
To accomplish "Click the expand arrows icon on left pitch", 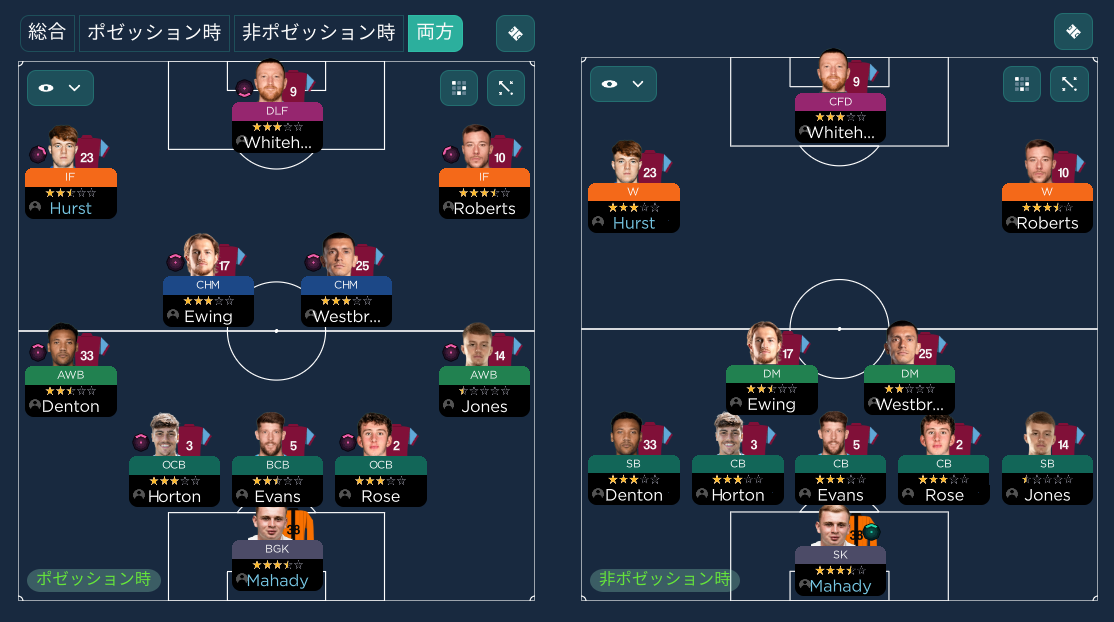I will 506,88.
